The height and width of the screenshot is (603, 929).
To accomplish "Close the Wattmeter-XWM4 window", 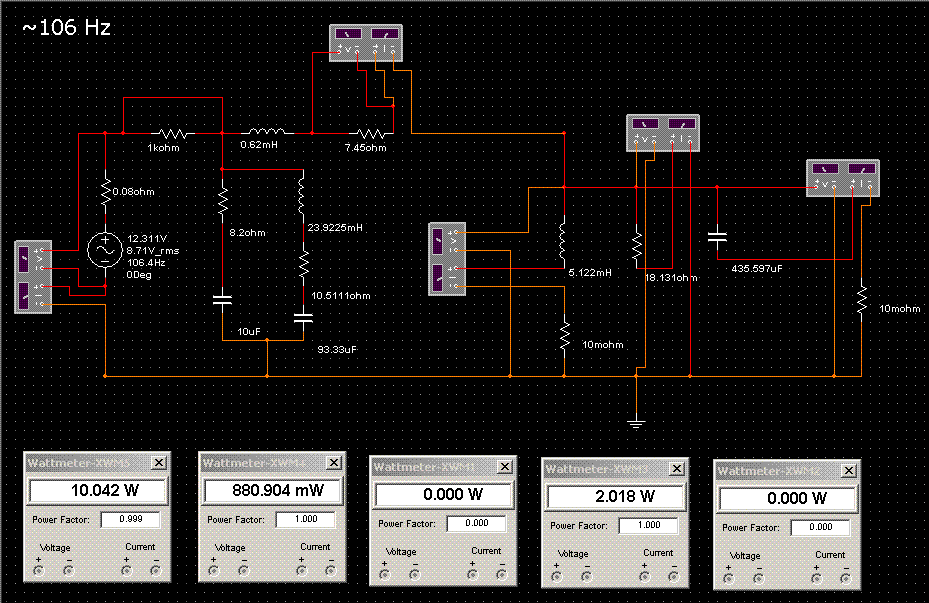I will [334, 463].
